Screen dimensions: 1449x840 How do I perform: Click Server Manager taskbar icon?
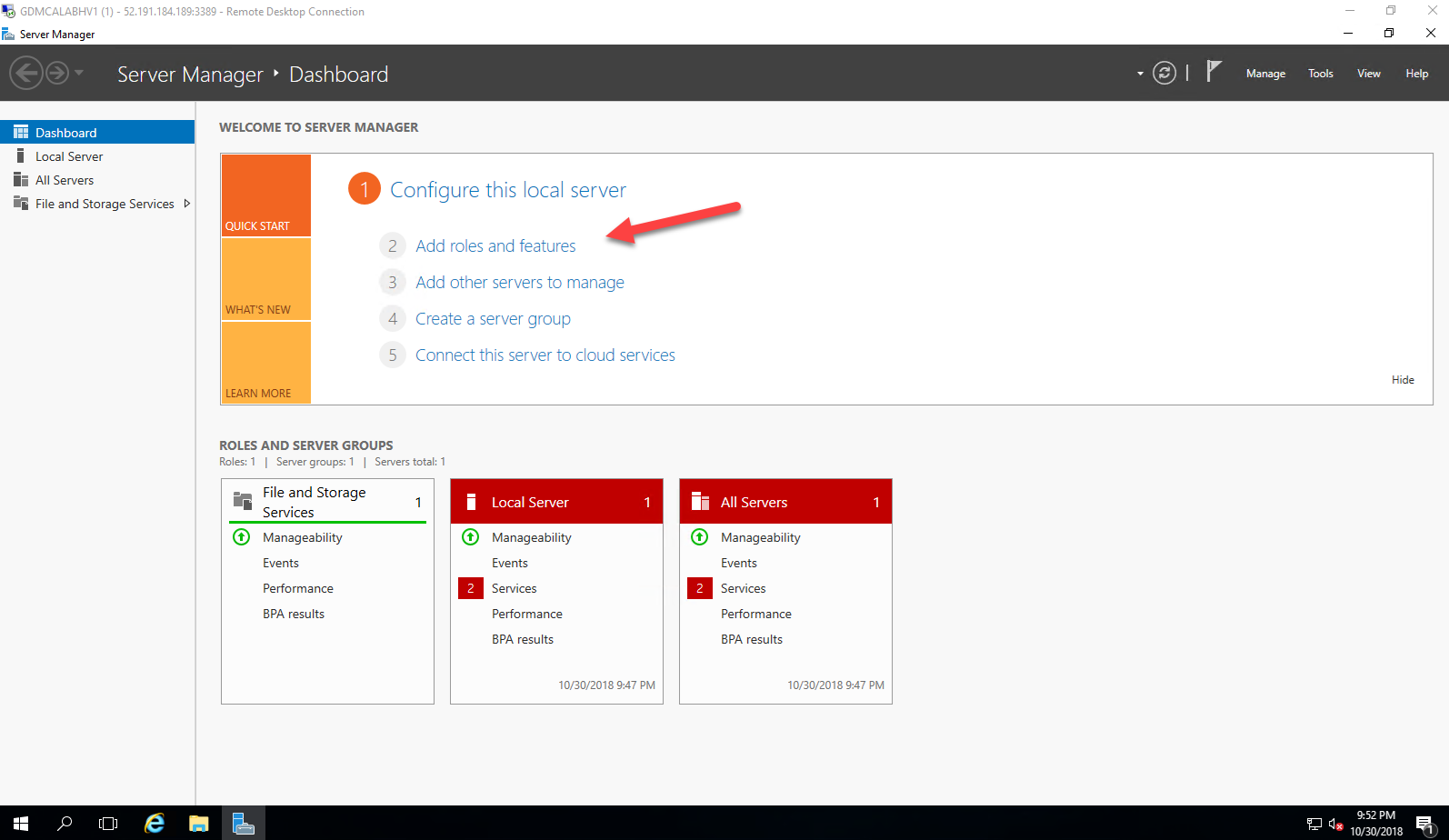pyautogui.click(x=244, y=823)
